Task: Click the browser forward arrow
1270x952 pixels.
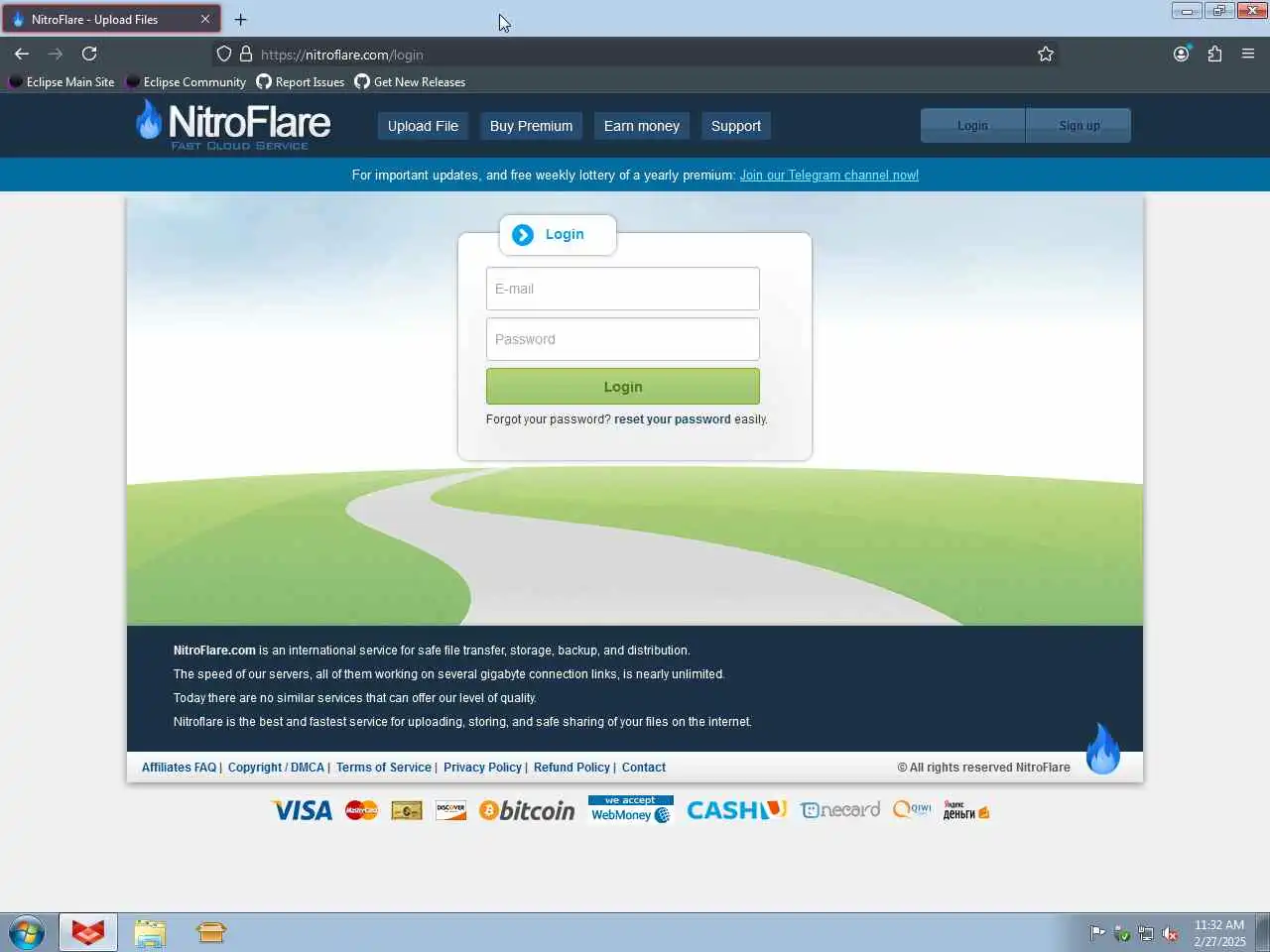Action: pyautogui.click(x=56, y=54)
